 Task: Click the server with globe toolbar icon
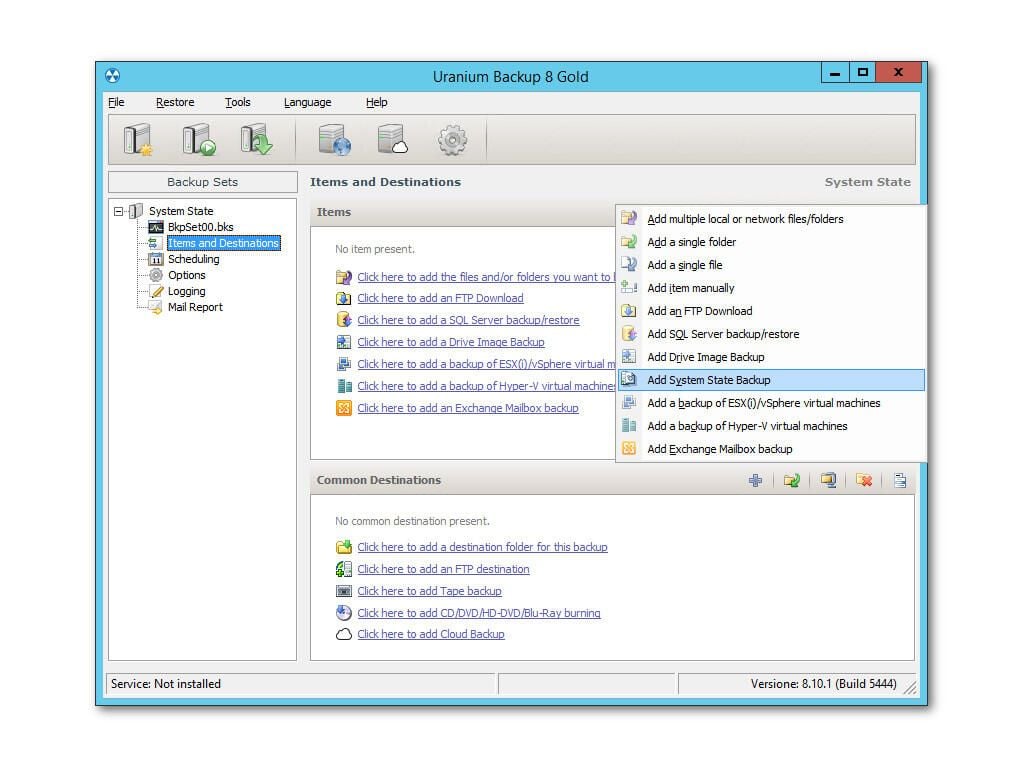coord(334,139)
